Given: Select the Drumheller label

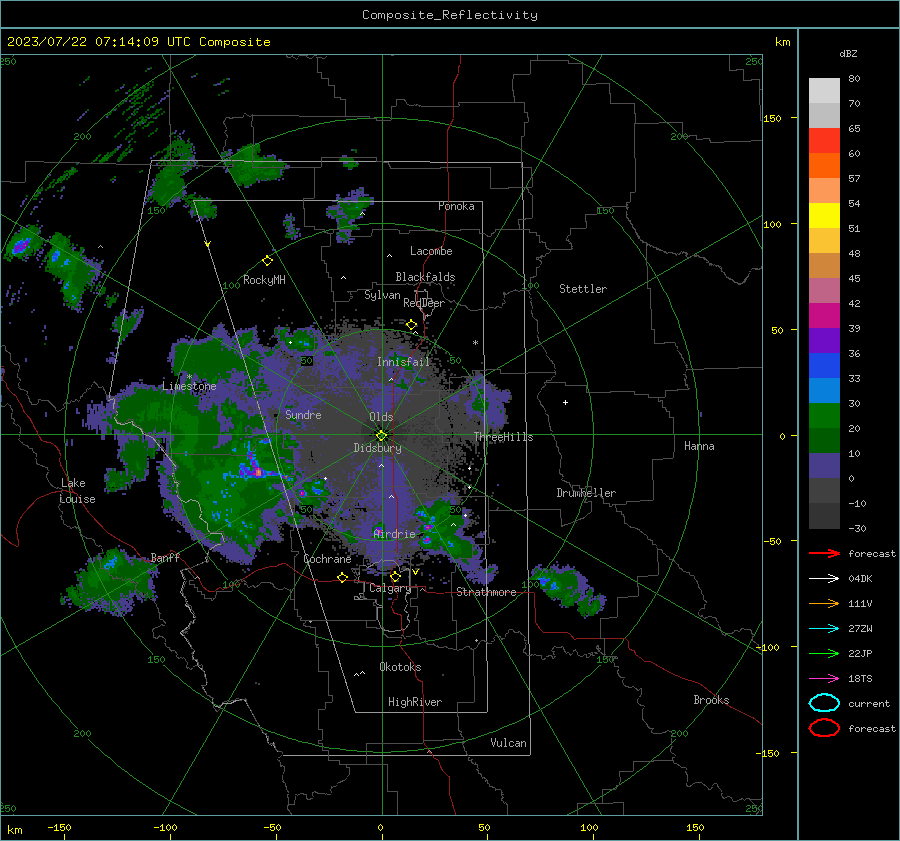Looking at the screenshot, I should 586,493.
